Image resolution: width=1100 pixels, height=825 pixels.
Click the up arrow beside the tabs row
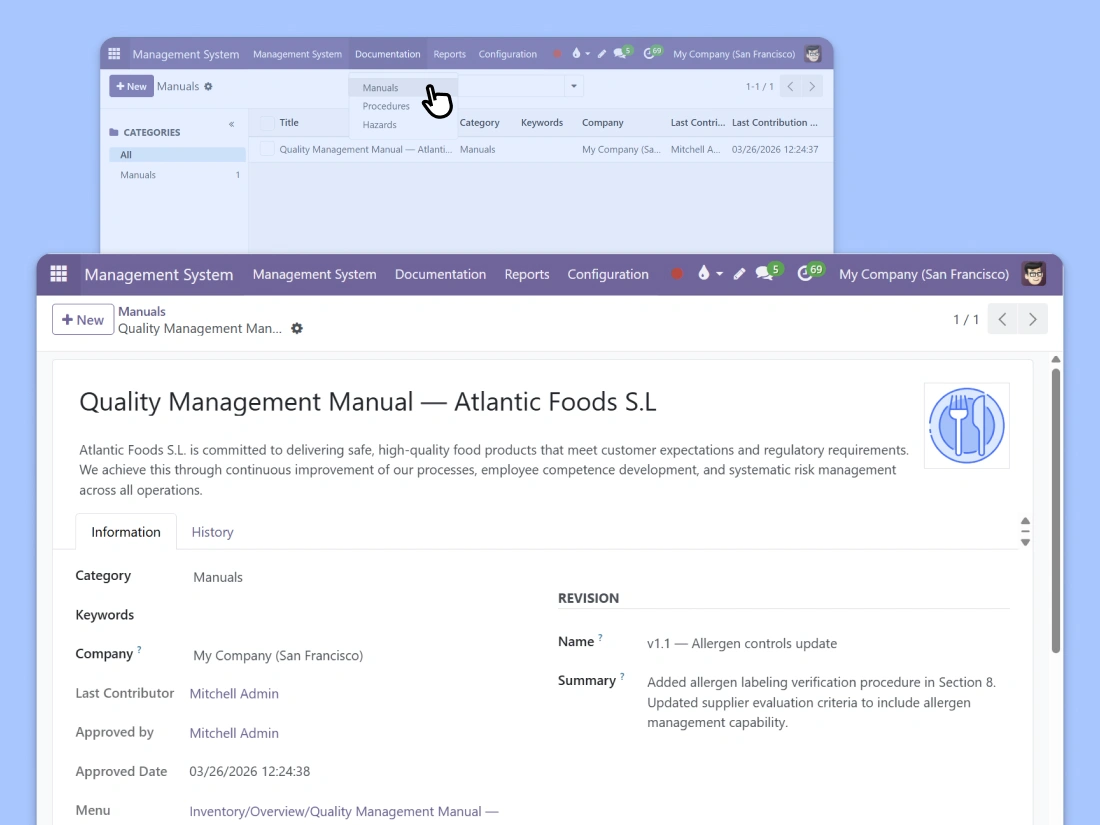point(1025,521)
